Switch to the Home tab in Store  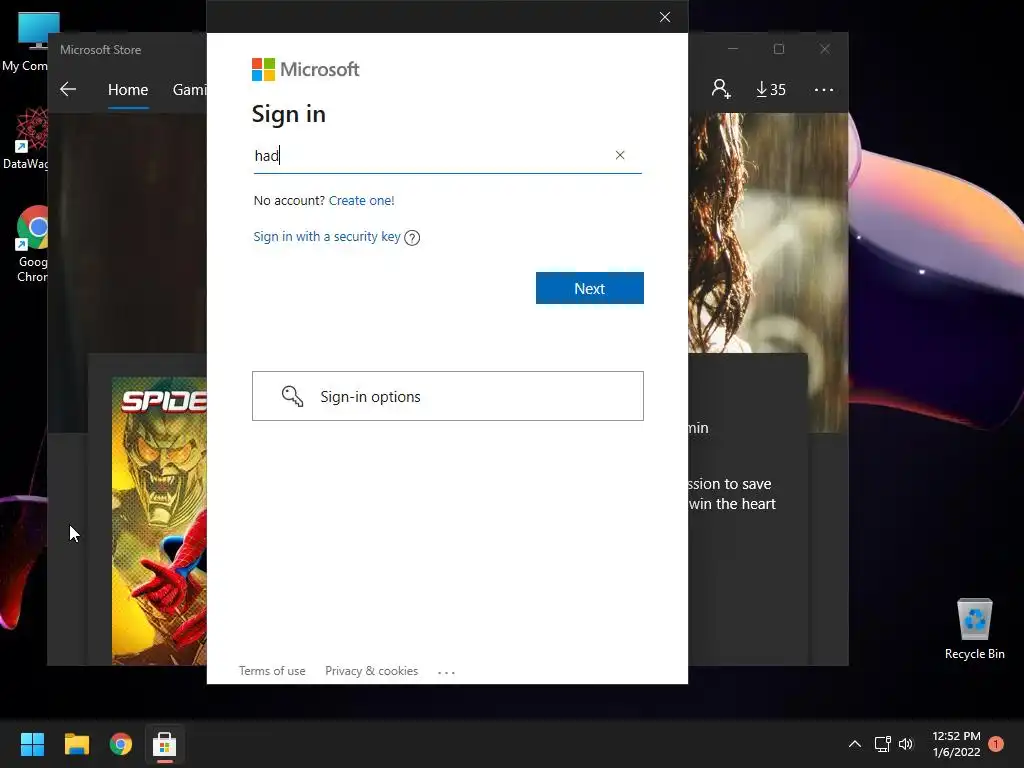coord(128,89)
